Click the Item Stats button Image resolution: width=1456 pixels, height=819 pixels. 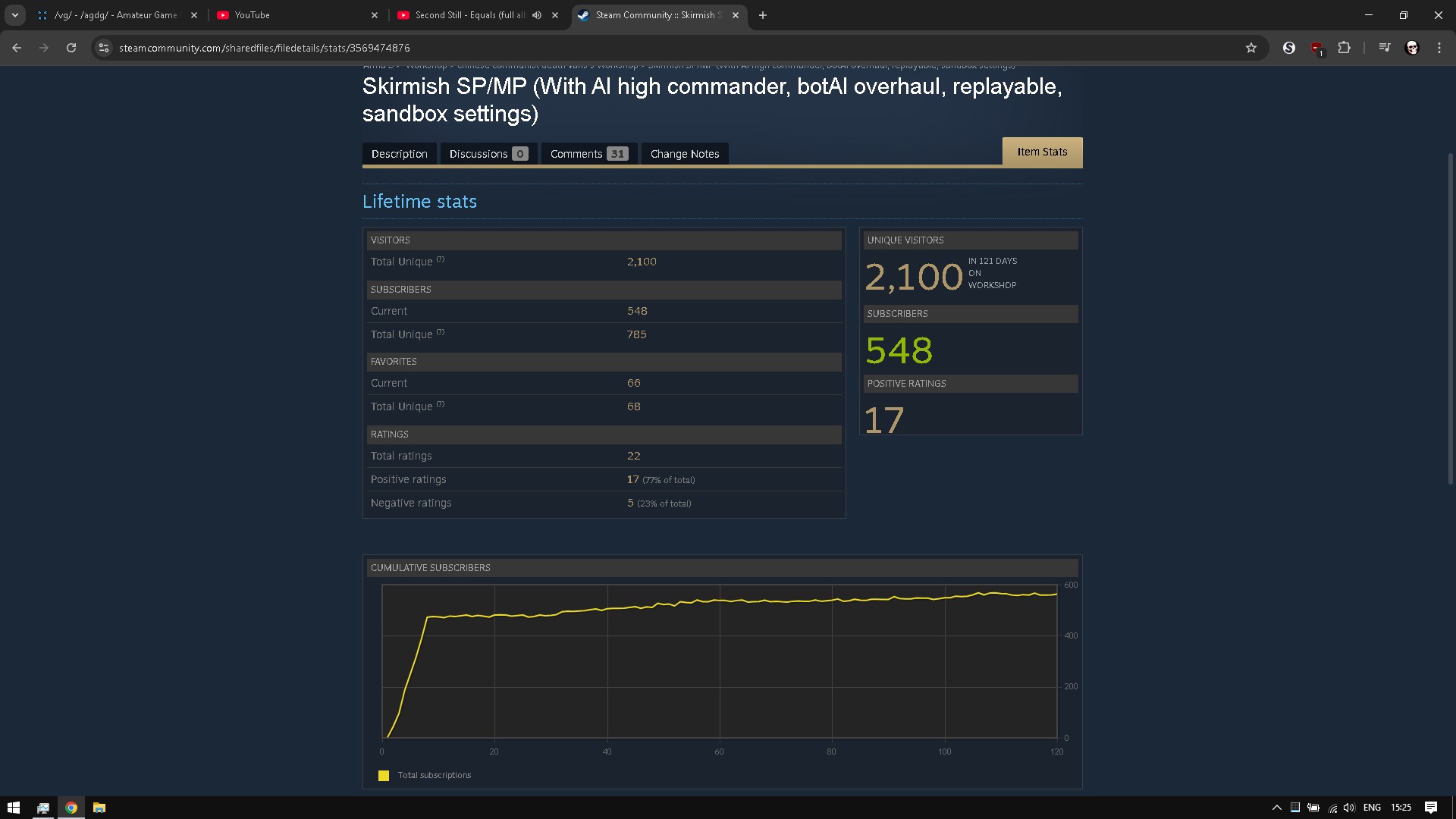(1042, 152)
